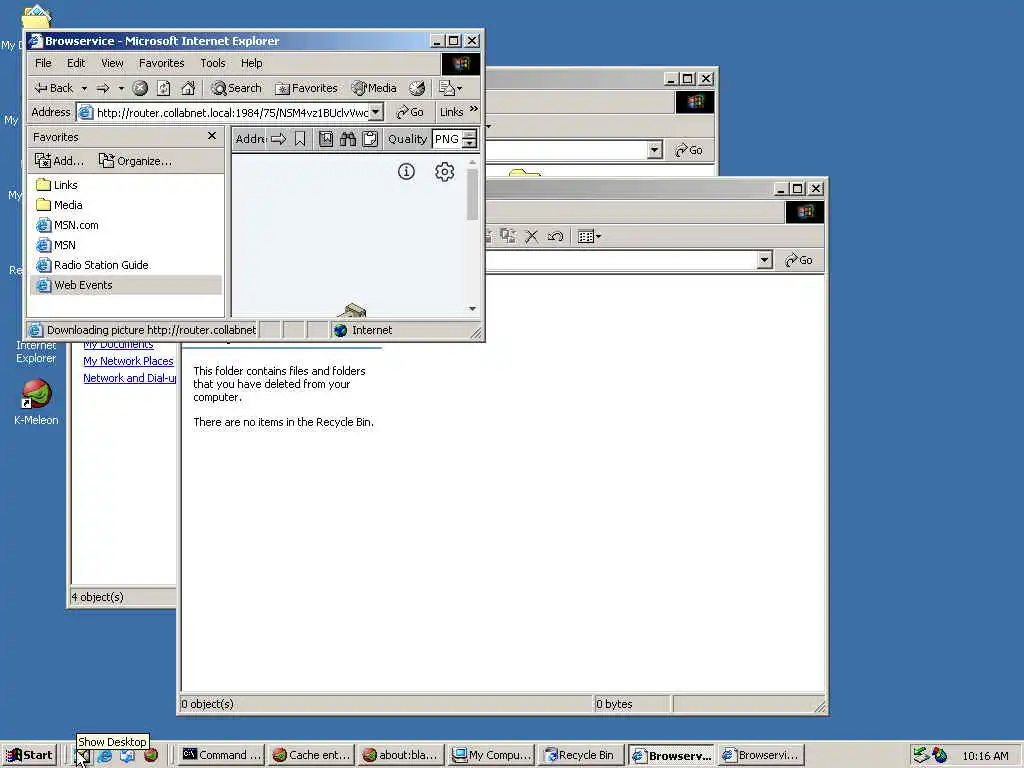Open the View menu
1024x768 pixels.
tap(112, 63)
